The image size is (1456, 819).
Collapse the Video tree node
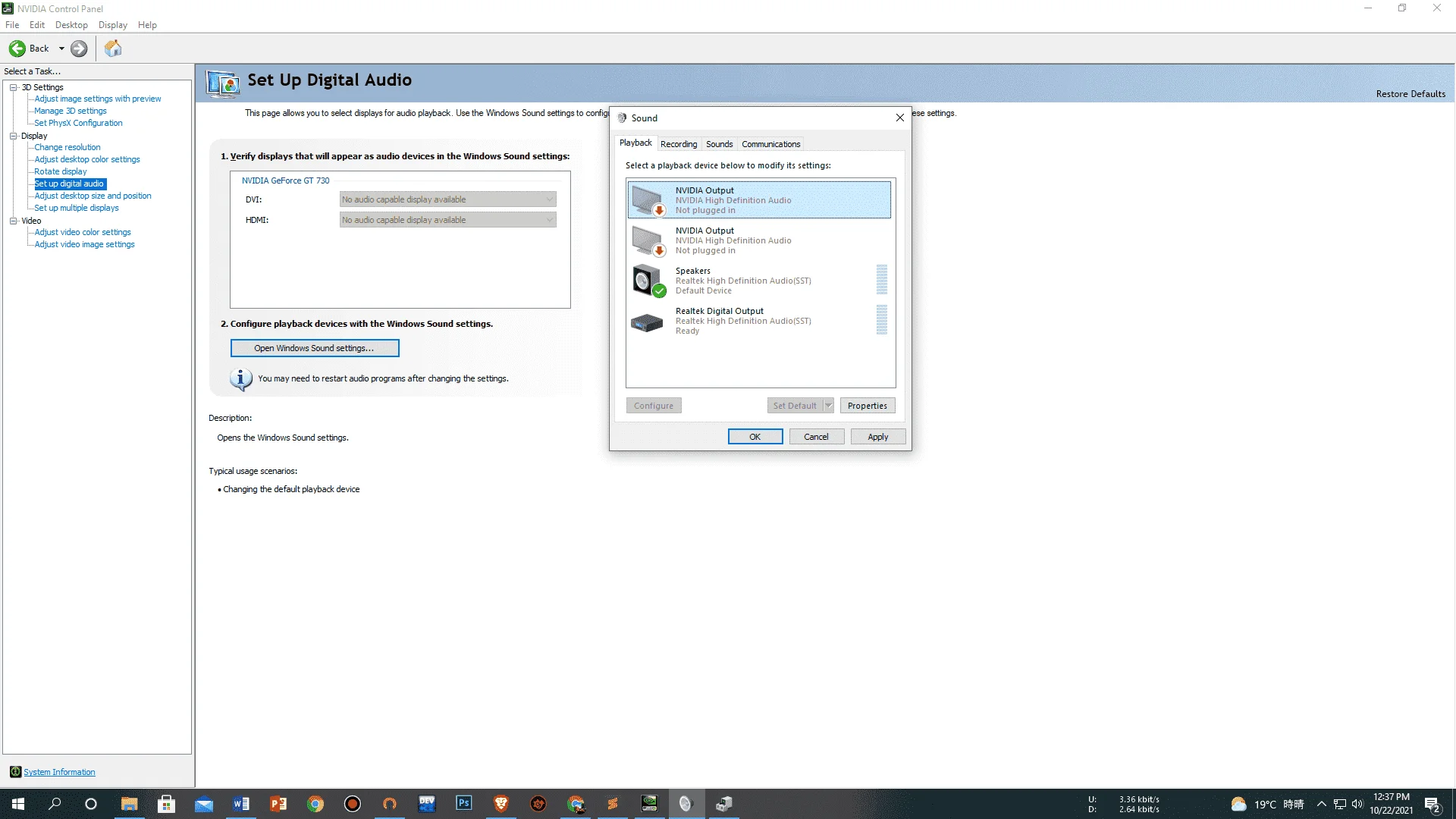(13, 221)
